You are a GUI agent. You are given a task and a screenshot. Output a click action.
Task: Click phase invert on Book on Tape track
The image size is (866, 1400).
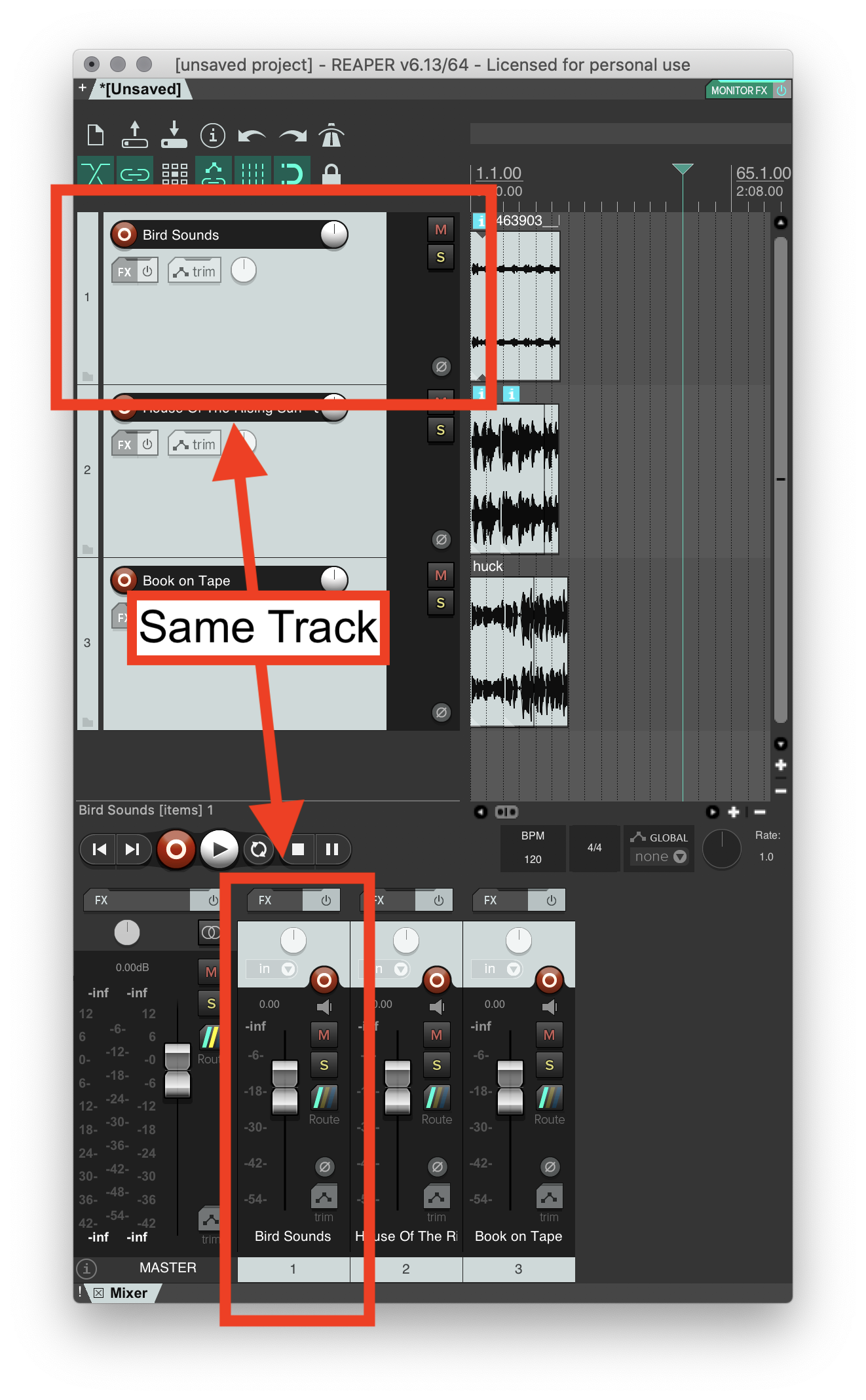click(x=442, y=712)
